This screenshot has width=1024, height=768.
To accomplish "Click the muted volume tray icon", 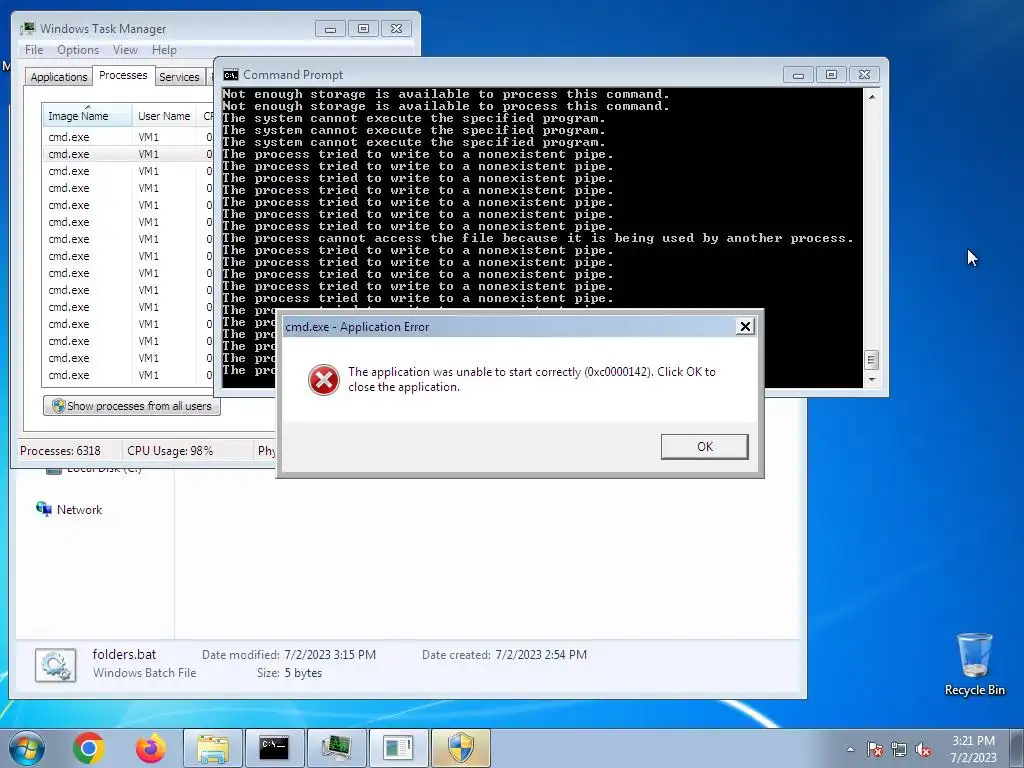I will pos(923,749).
